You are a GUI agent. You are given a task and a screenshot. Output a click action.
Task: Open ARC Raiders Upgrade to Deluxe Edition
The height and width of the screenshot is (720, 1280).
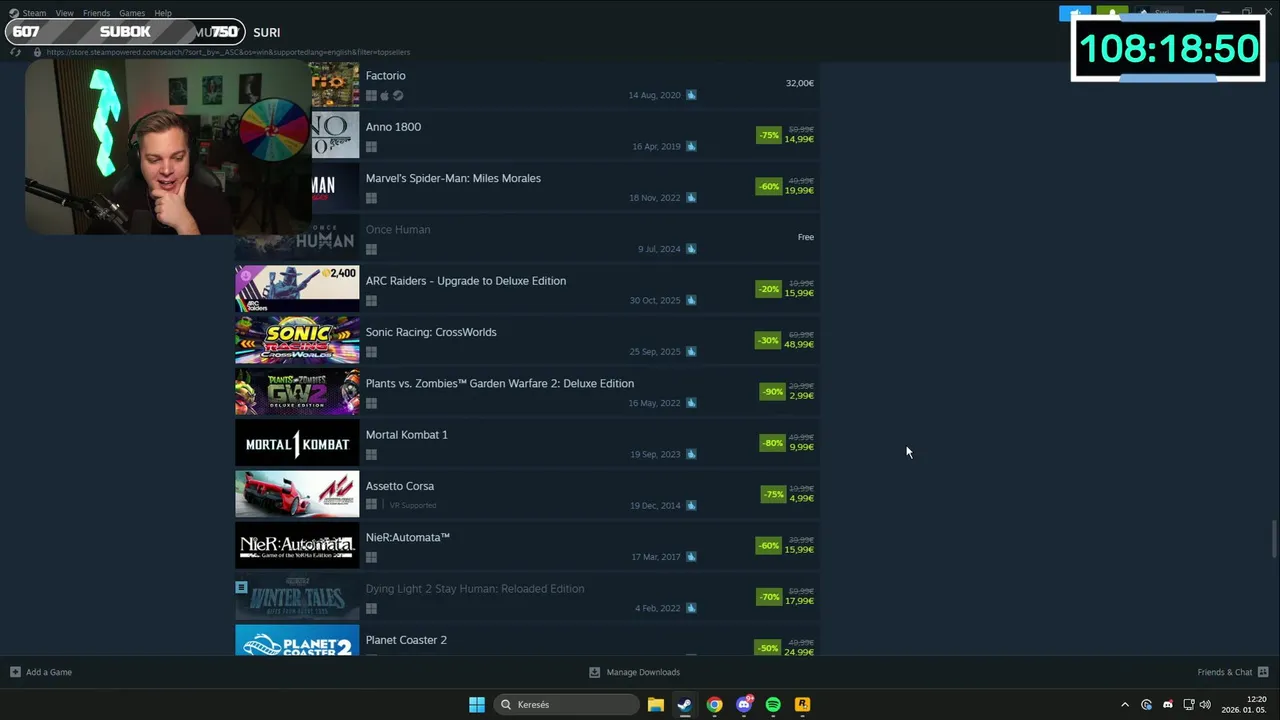coord(465,281)
